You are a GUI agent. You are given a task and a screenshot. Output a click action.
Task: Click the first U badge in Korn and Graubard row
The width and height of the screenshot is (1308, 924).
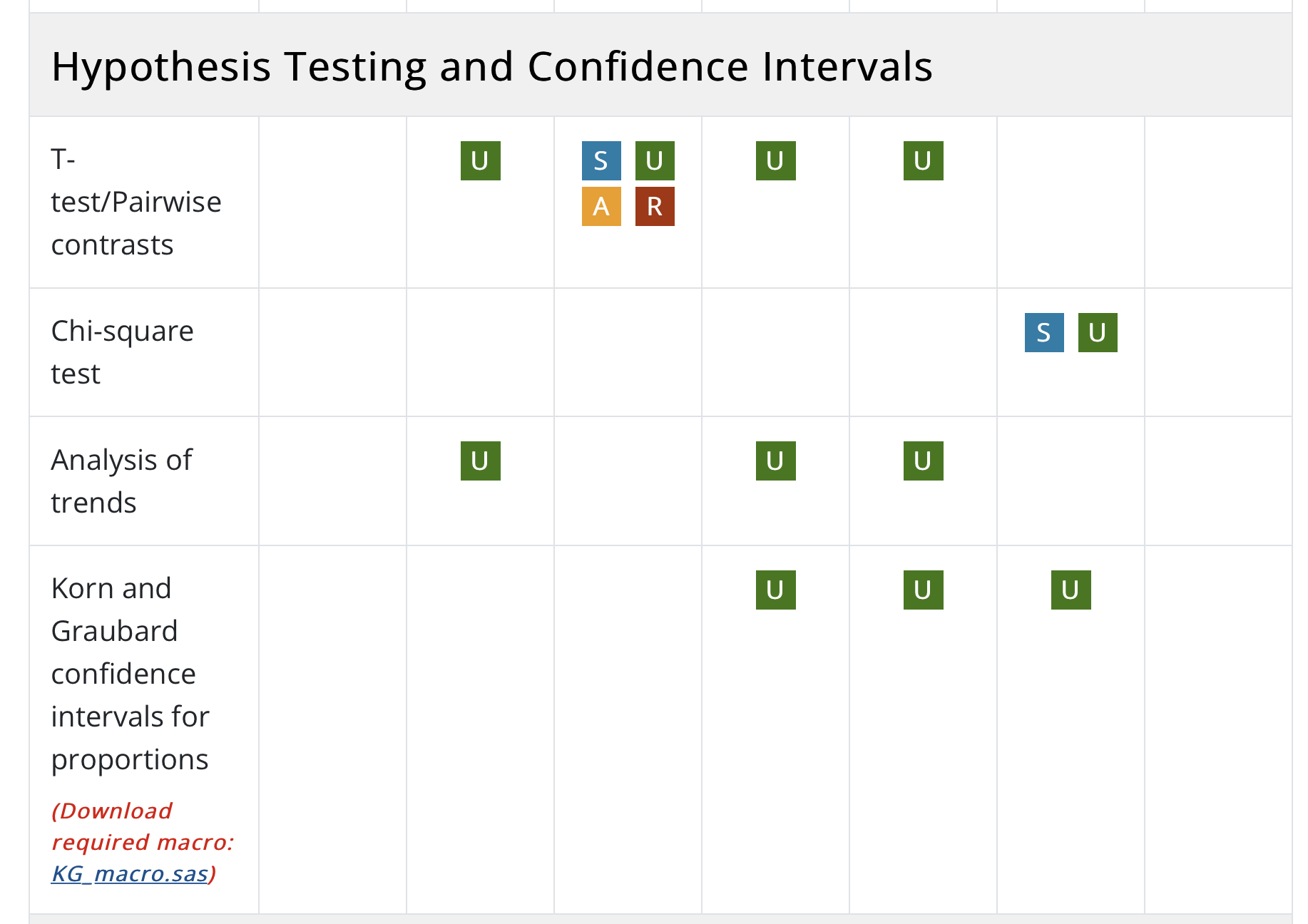[x=775, y=590]
